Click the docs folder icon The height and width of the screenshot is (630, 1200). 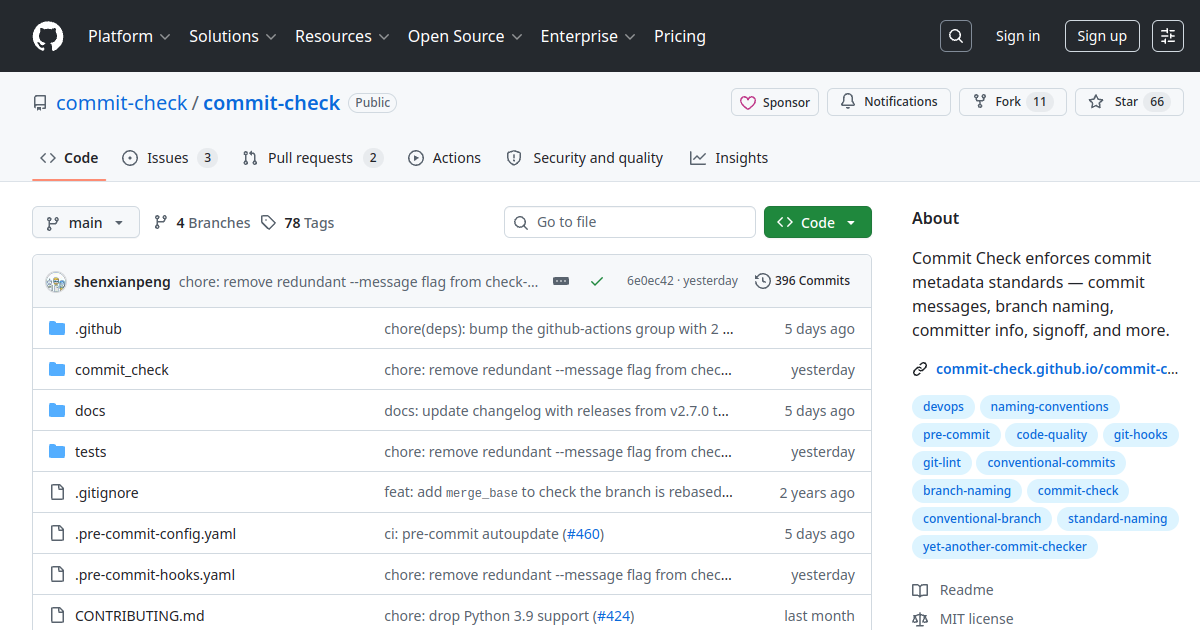click(x=57, y=411)
